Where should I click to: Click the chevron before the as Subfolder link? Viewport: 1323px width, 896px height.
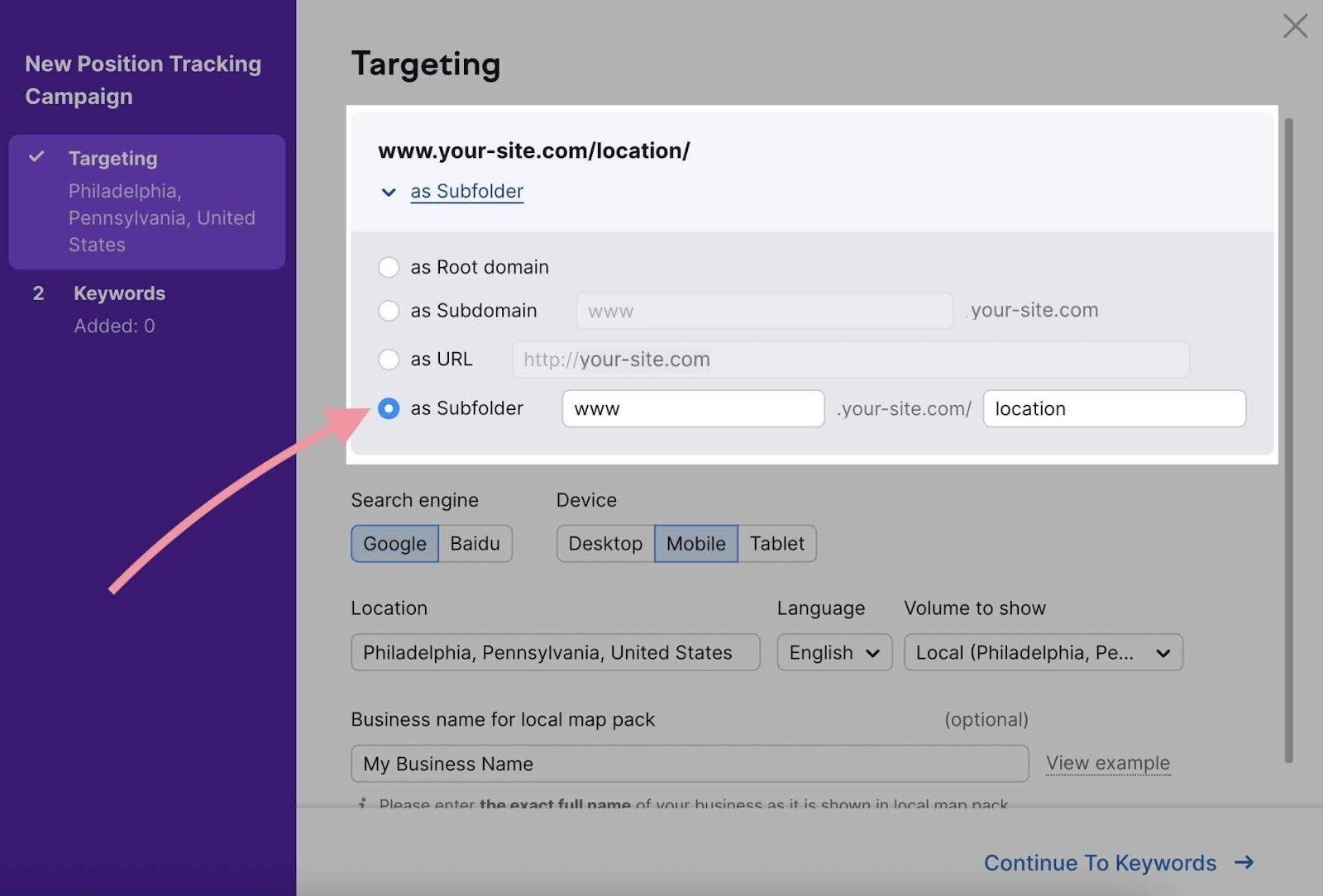(x=389, y=193)
